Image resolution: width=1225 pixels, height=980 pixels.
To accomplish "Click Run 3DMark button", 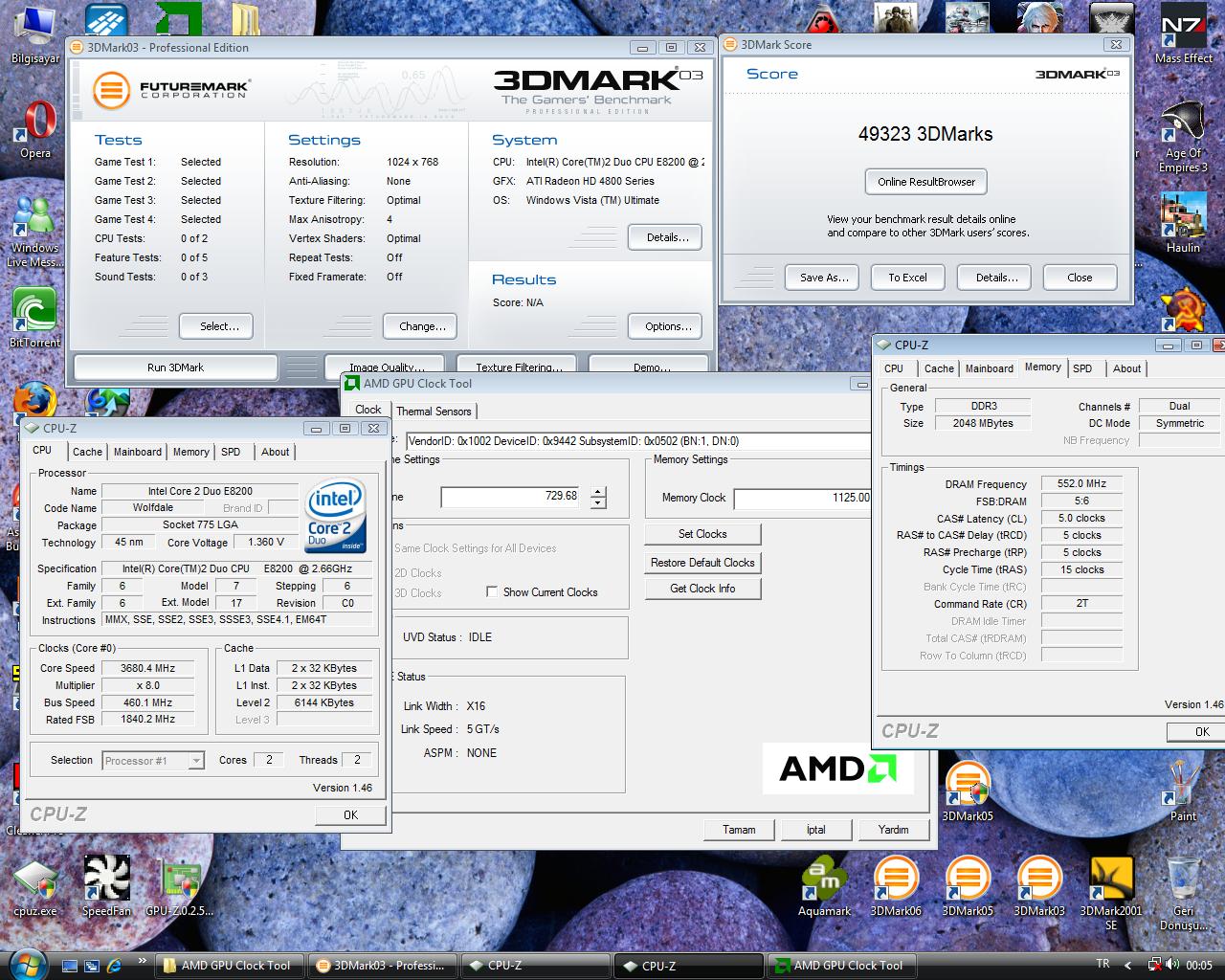I will [x=175, y=367].
